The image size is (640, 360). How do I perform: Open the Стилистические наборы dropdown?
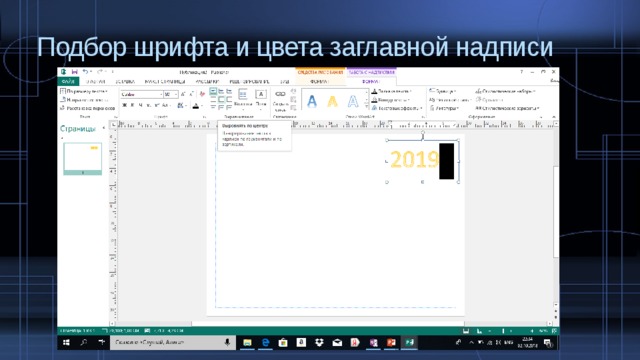[505, 91]
